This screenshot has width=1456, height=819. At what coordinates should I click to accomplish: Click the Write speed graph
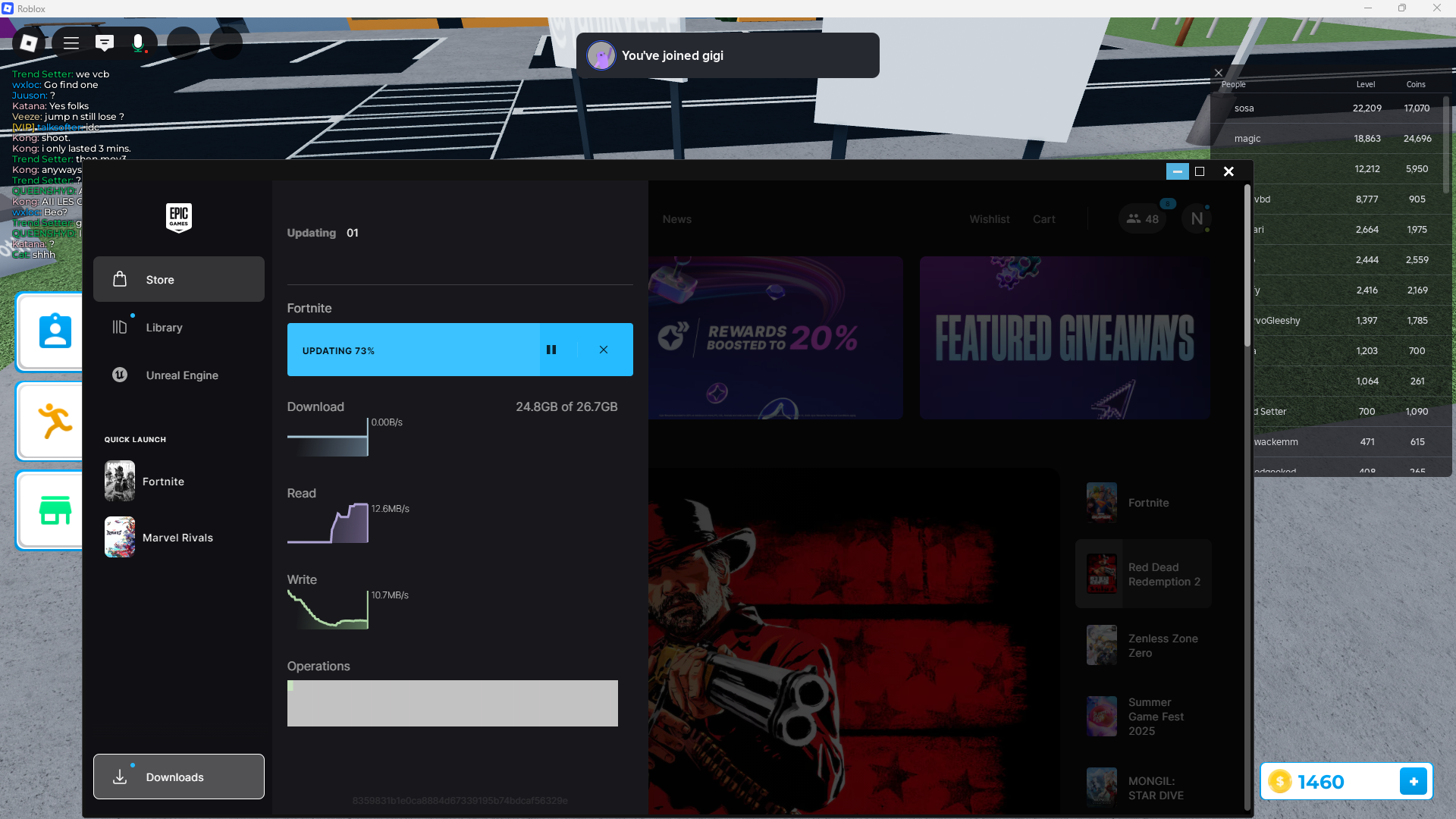pos(328,610)
